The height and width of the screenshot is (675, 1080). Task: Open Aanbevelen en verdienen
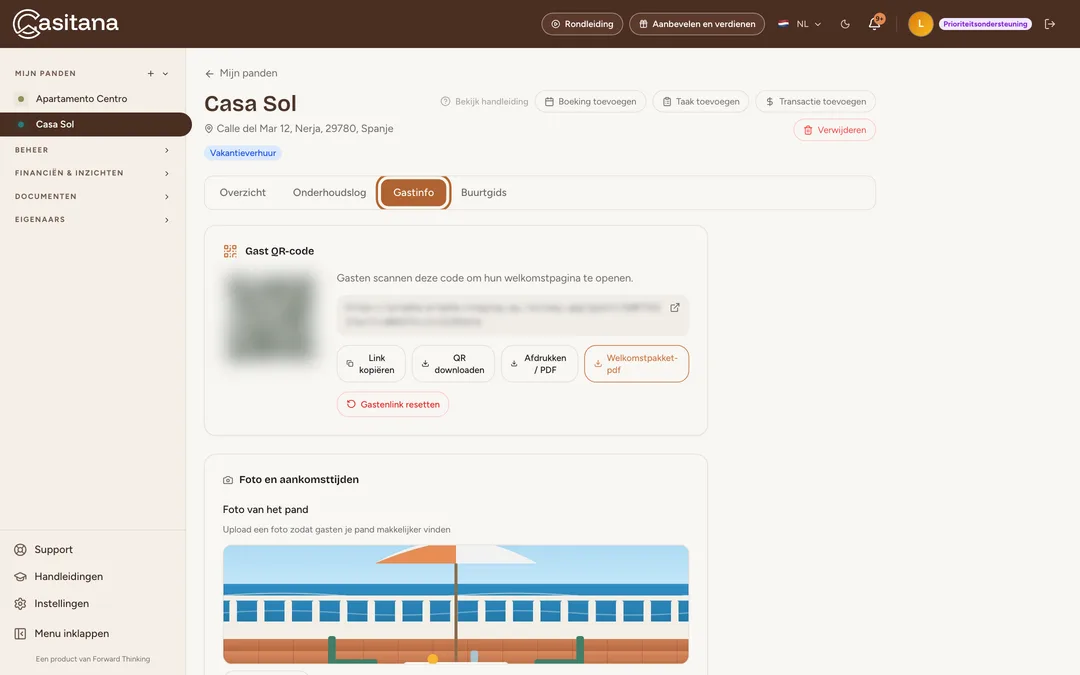697,24
